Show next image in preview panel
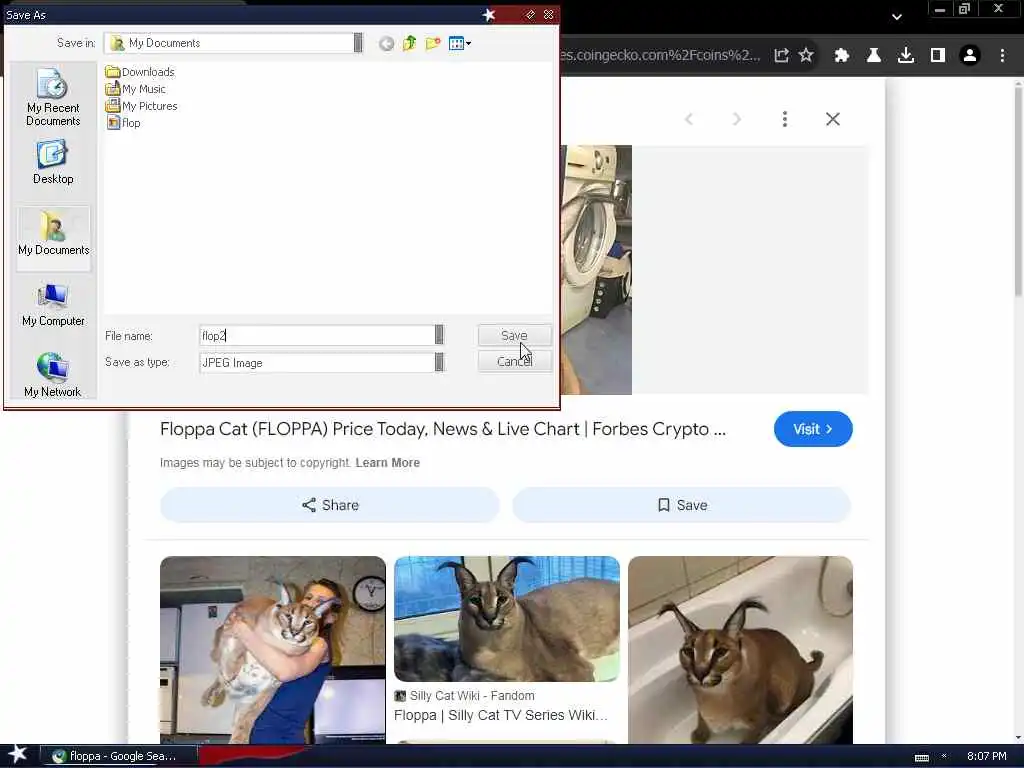This screenshot has height=768, width=1024. [x=737, y=119]
